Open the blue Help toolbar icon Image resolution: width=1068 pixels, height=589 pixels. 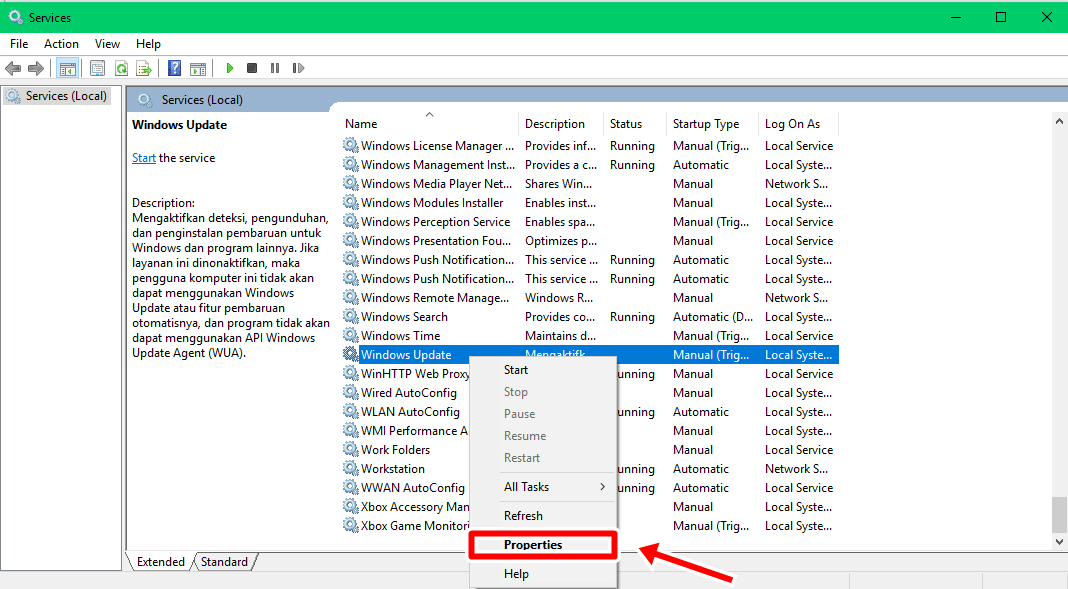[174, 68]
